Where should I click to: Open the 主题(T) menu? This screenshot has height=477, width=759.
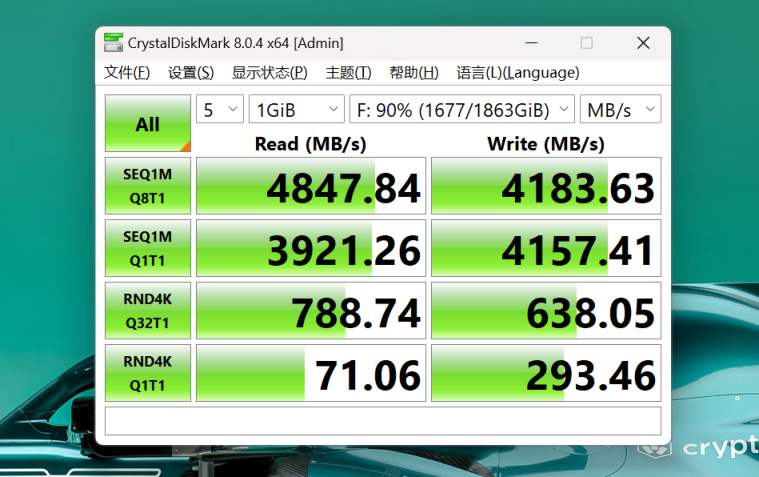coord(349,73)
